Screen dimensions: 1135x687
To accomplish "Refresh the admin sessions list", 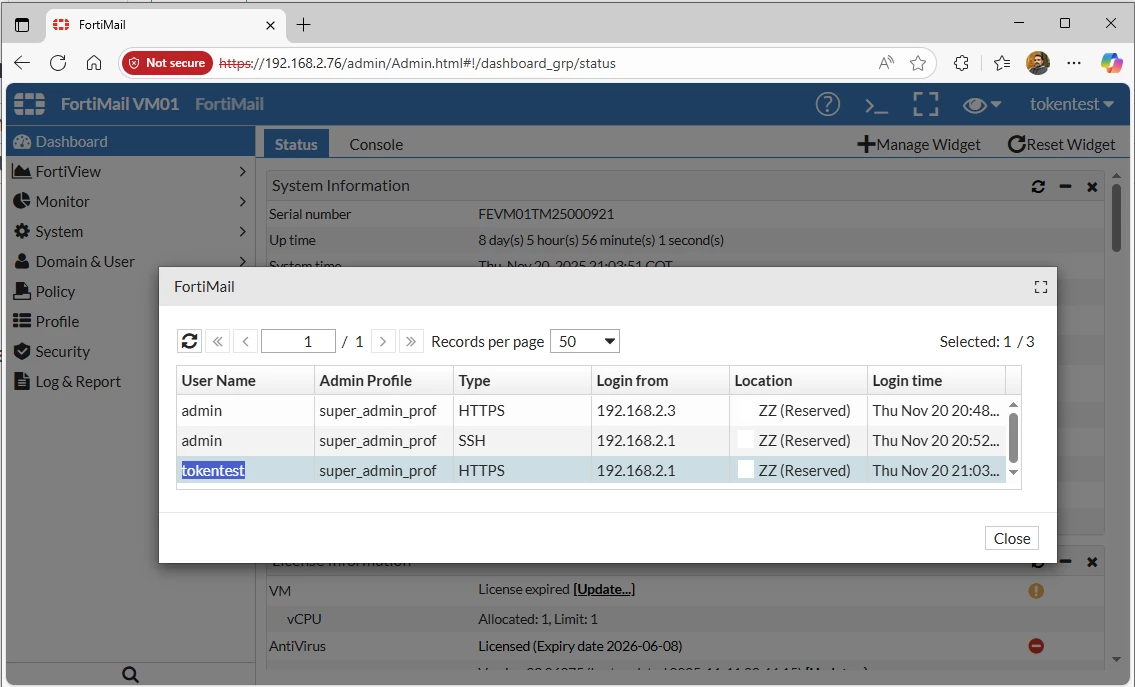I will click(190, 341).
